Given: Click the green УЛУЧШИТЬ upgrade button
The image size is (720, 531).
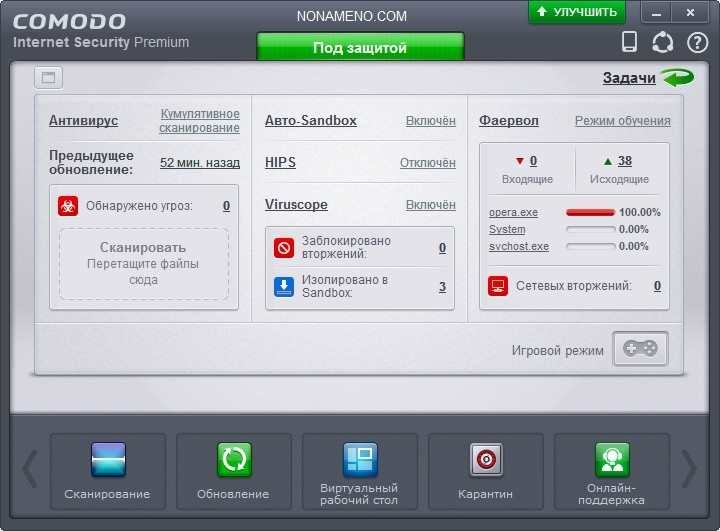Looking at the screenshot, I should pyautogui.click(x=576, y=12).
